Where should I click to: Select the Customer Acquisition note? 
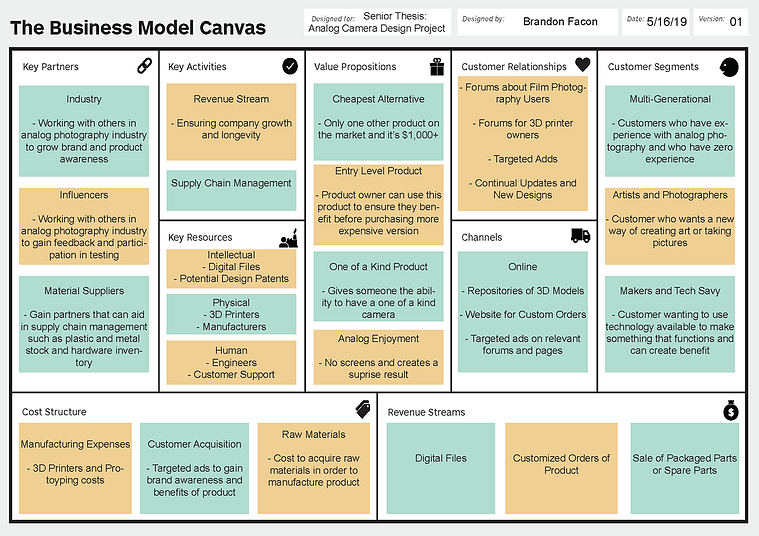(195, 468)
